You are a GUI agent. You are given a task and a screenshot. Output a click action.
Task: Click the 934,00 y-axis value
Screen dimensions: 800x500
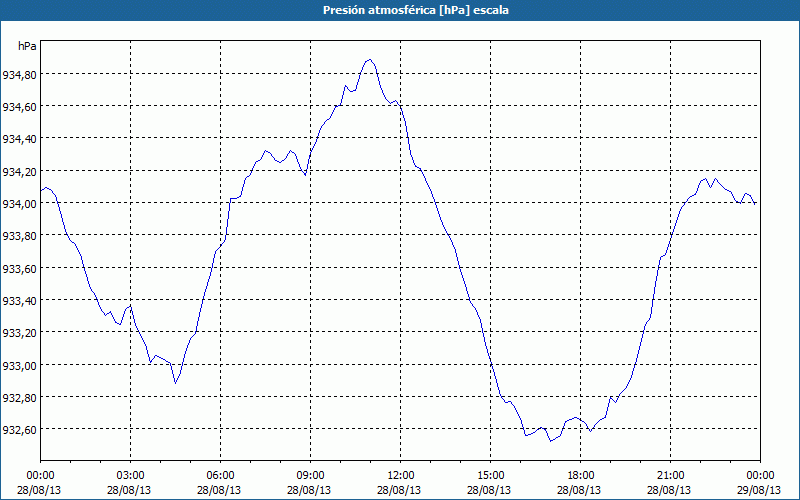(x=19, y=205)
